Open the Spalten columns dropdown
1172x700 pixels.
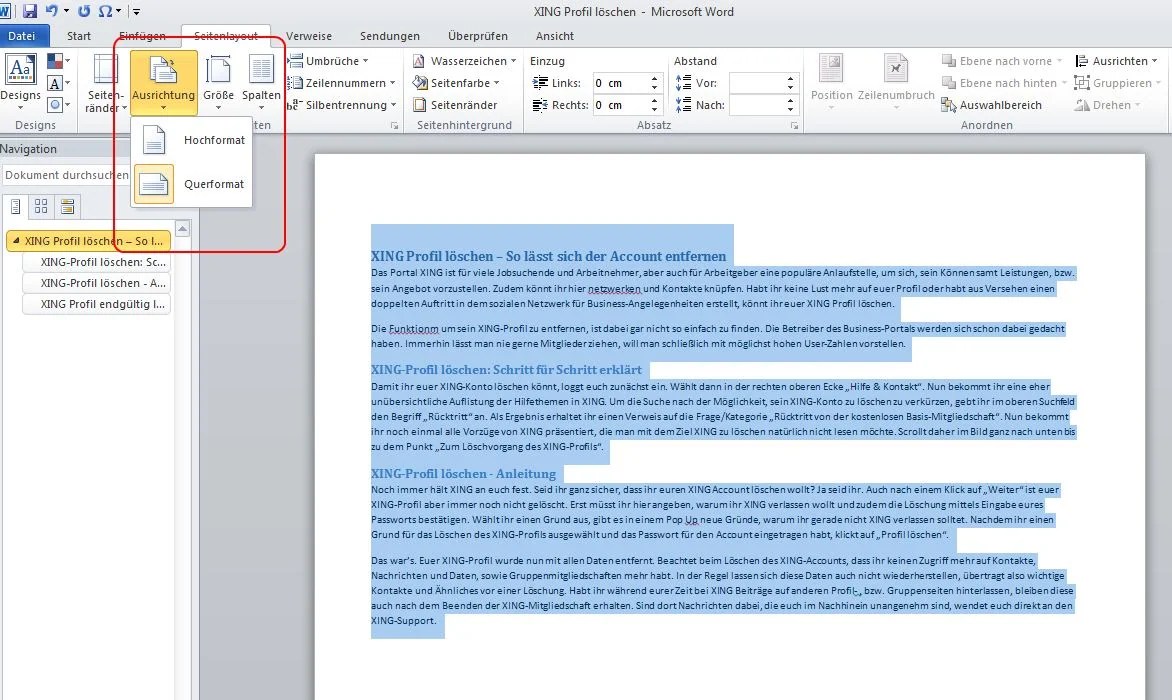(261, 83)
